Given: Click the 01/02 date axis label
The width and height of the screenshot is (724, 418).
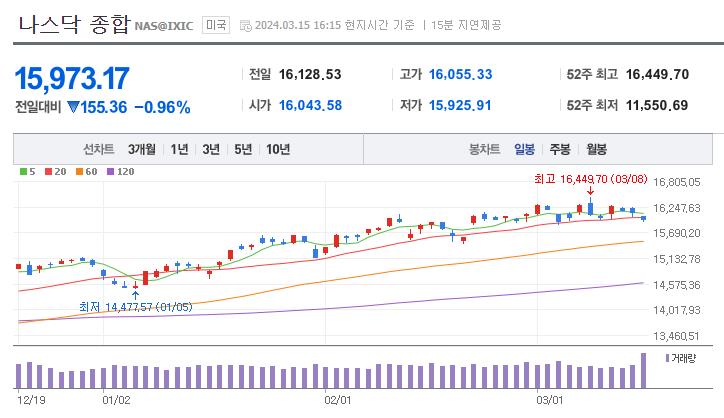Looking at the screenshot, I should click(x=116, y=400).
